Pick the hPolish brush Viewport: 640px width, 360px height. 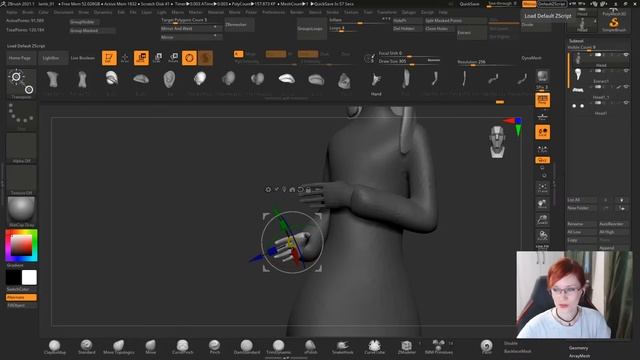[x=310, y=347]
